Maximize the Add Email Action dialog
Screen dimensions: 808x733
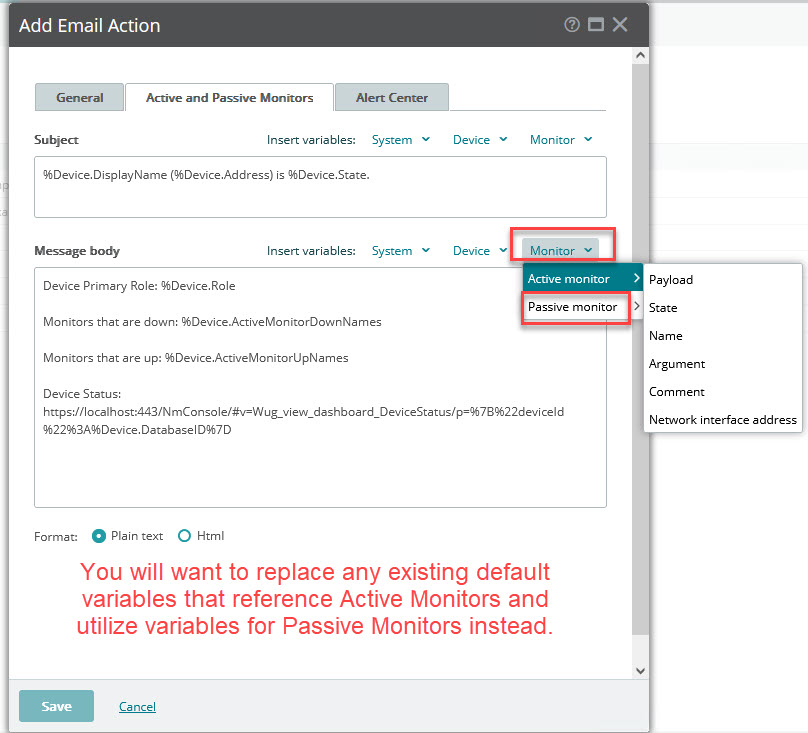pyautogui.click(x=595, y=24)
